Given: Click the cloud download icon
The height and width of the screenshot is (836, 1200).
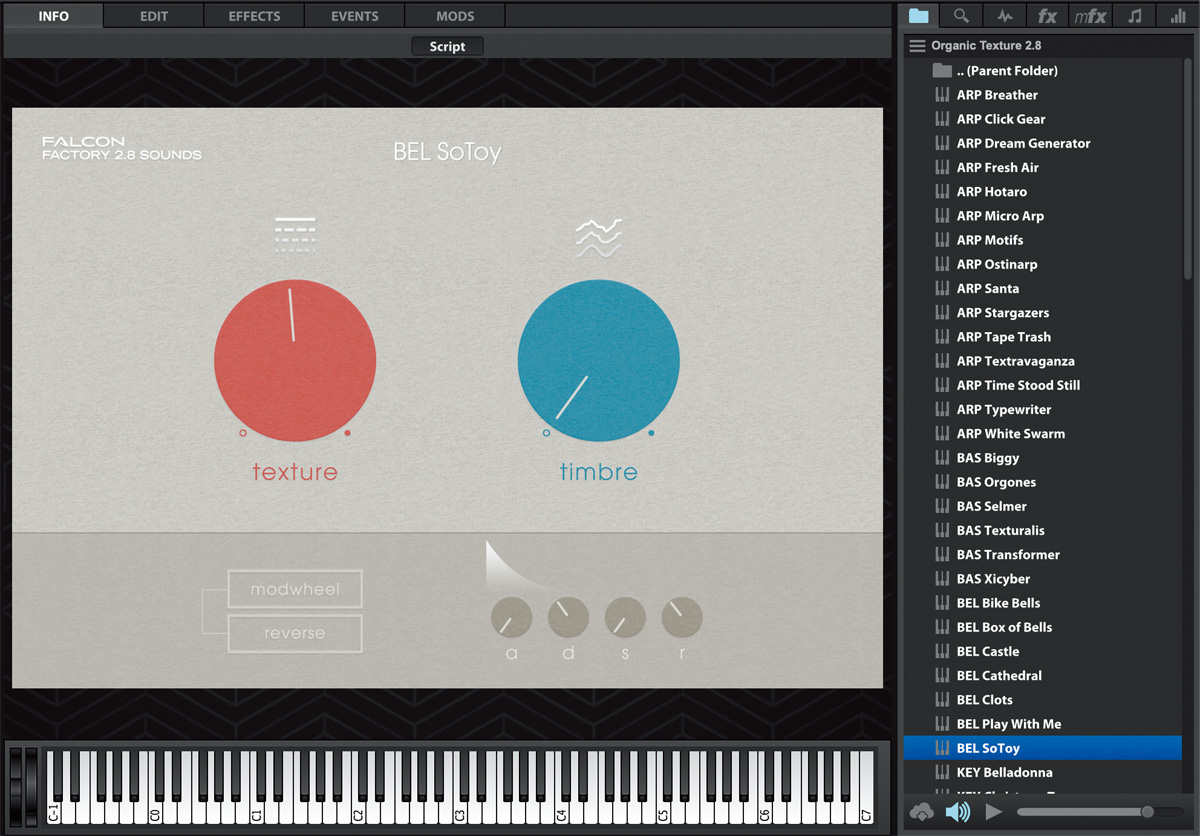Looking at the screenshot, I should point(922,812).
